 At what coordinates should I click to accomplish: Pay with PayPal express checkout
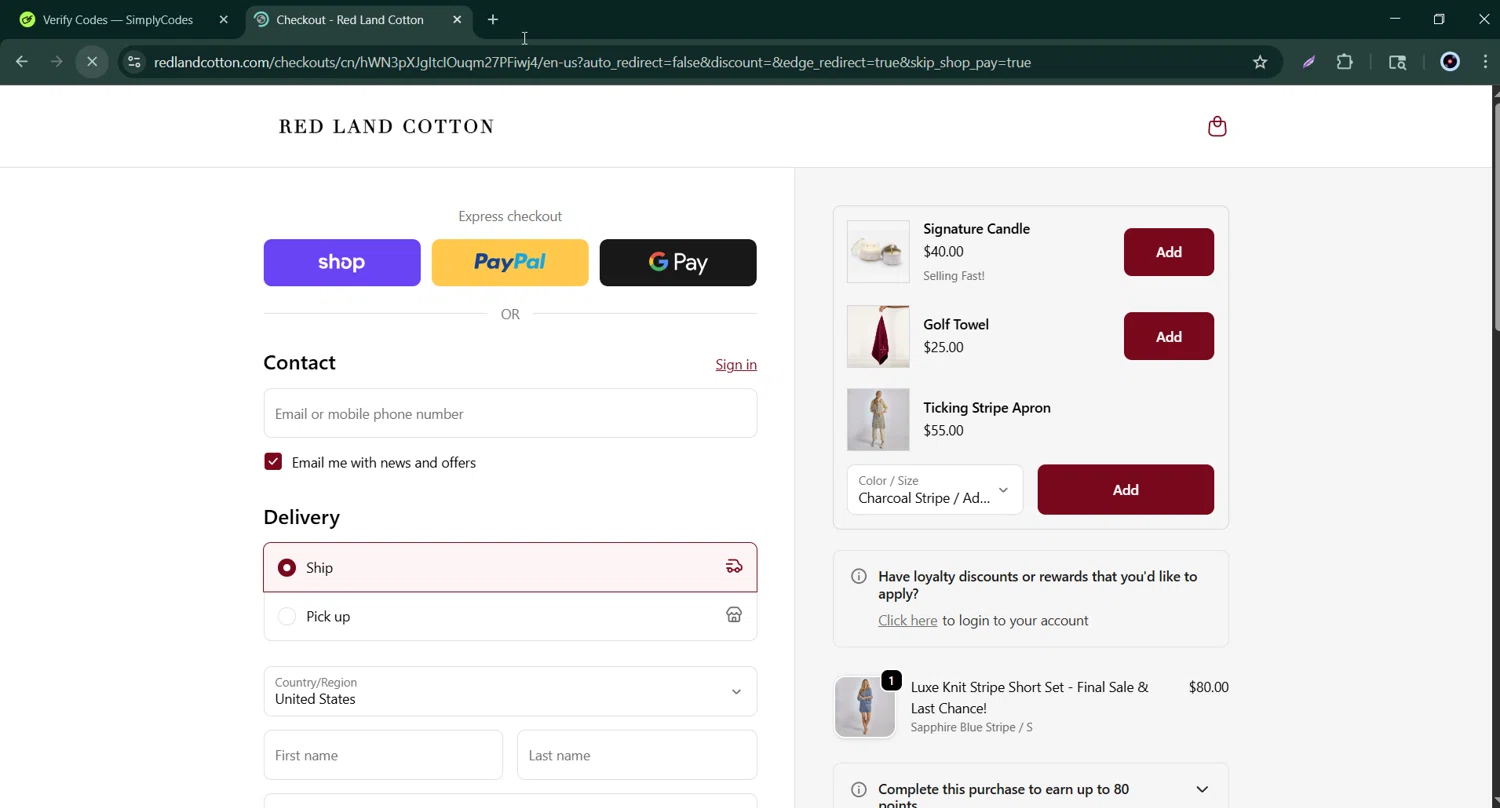[510, 262]
